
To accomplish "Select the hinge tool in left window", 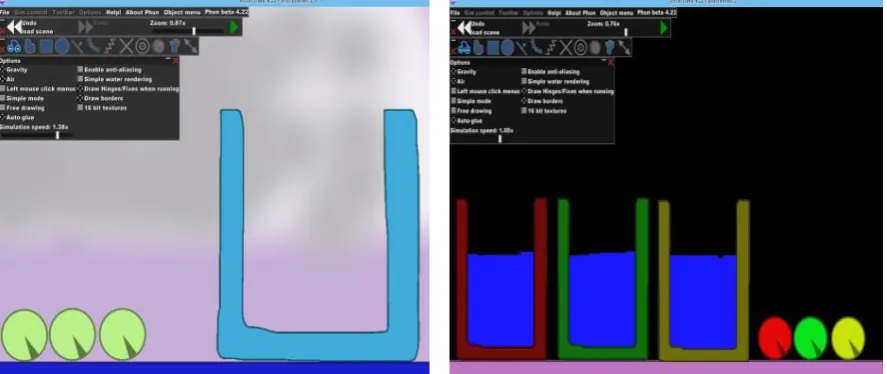I will (x=142, y=47).
